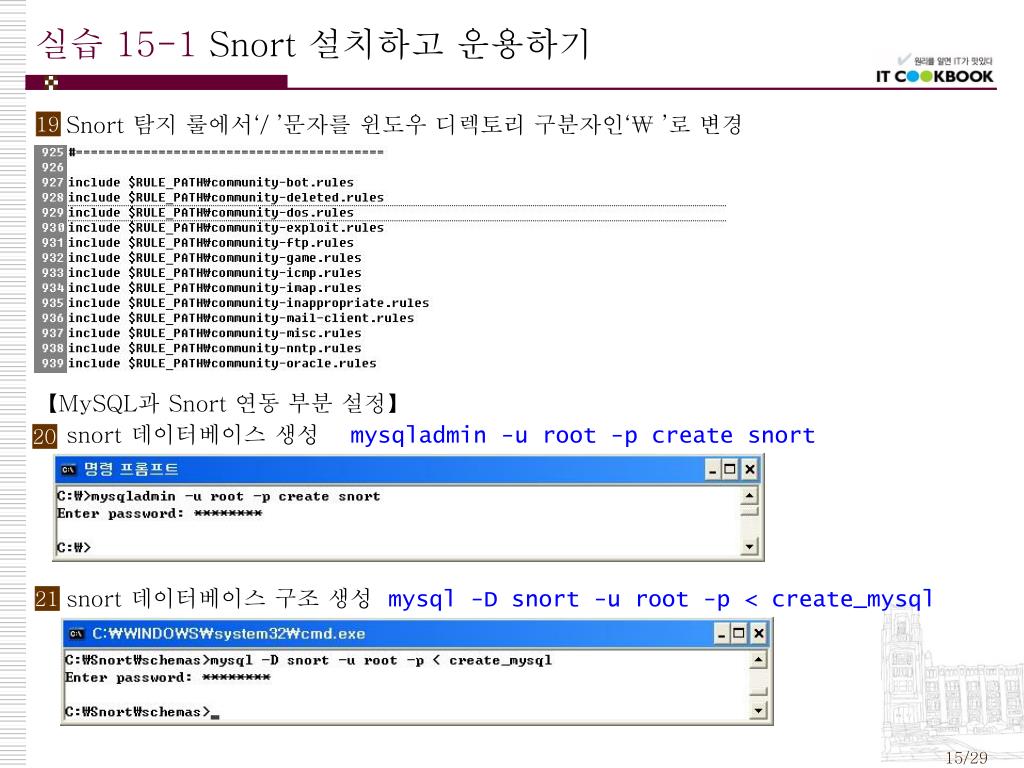Click scroll-up arrow in cmd.exe window
1024x768 pixels.
pos(758,660)
